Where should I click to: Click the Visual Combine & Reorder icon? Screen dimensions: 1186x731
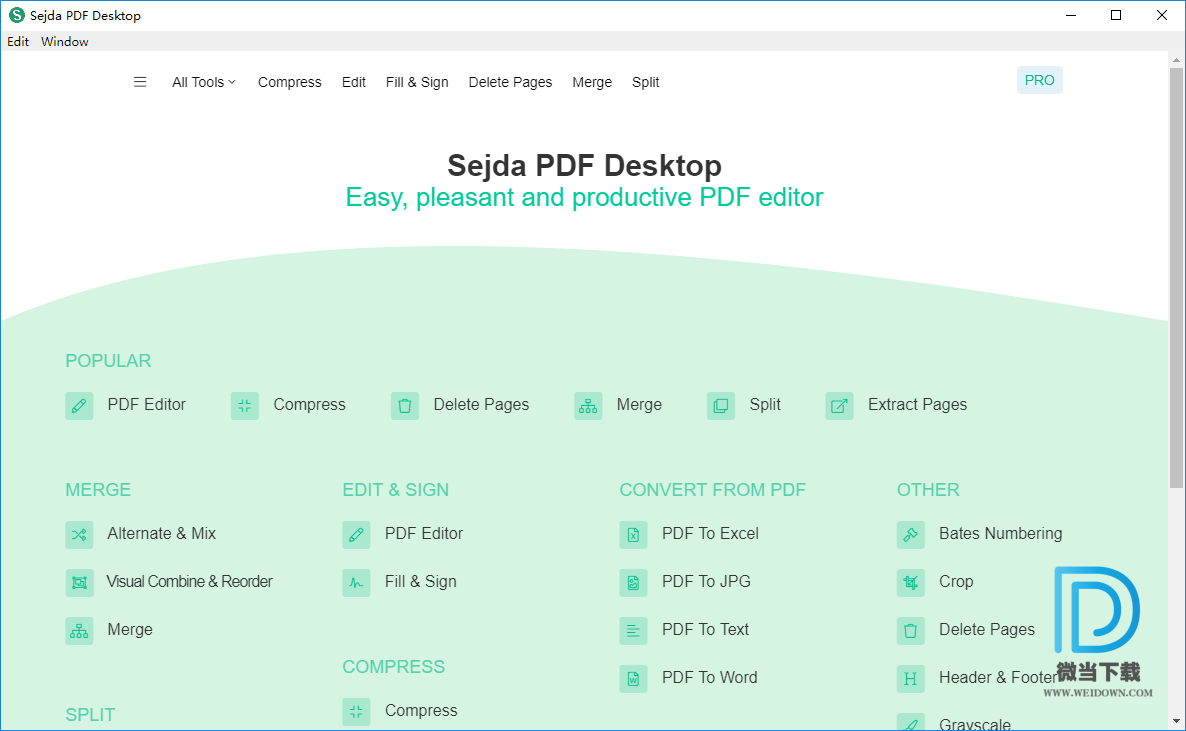[79, 583]
